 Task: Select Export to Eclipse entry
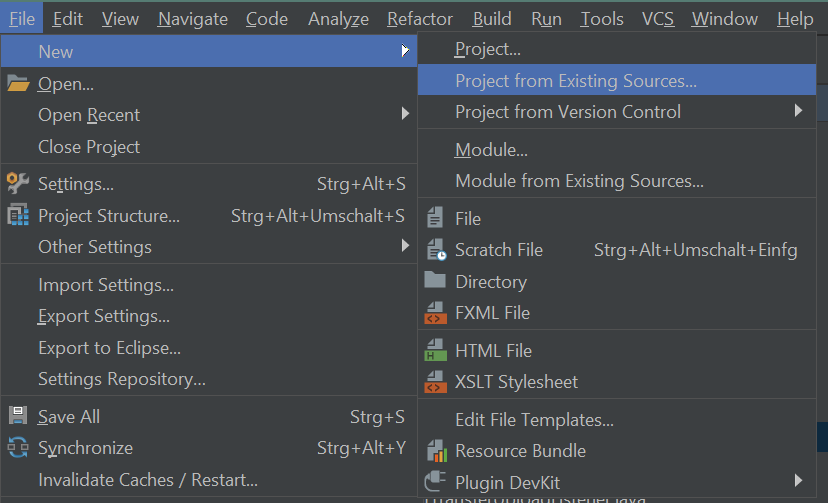click(x=109, y=348)
